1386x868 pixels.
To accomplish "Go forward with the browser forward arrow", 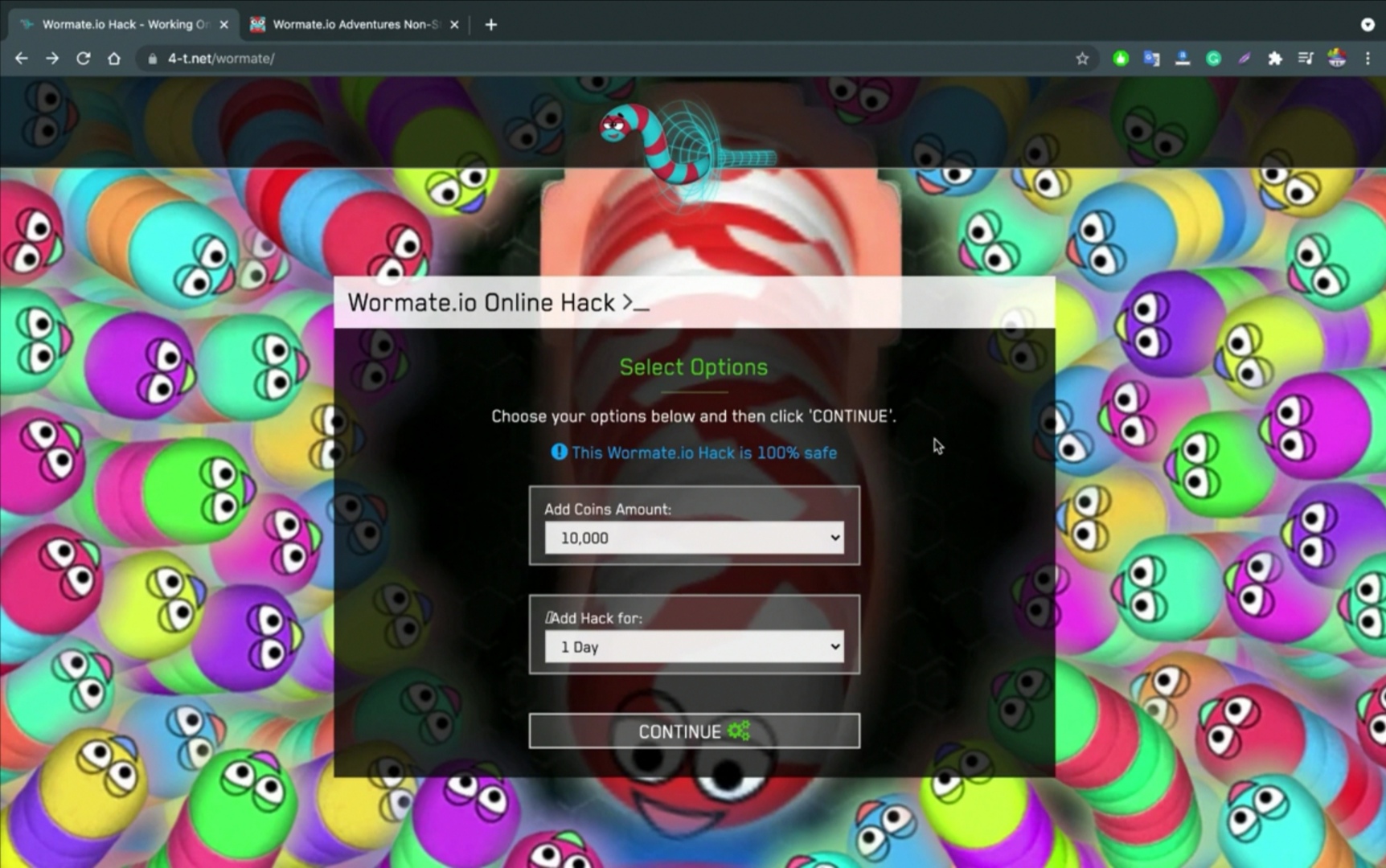I will point(52,59).
